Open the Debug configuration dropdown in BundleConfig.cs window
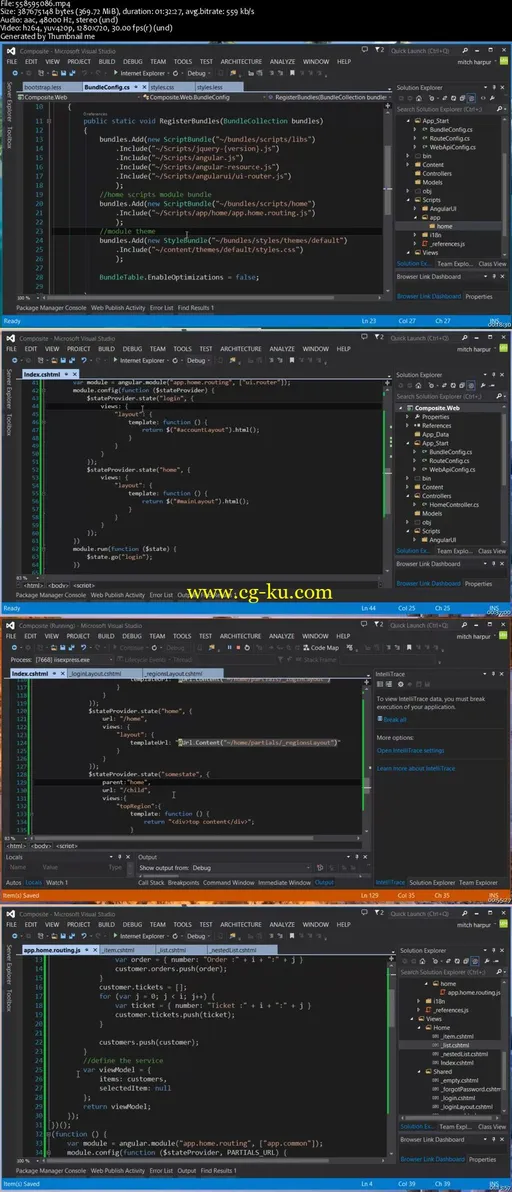Screen dimensions: 512x1192 (199, 72)
